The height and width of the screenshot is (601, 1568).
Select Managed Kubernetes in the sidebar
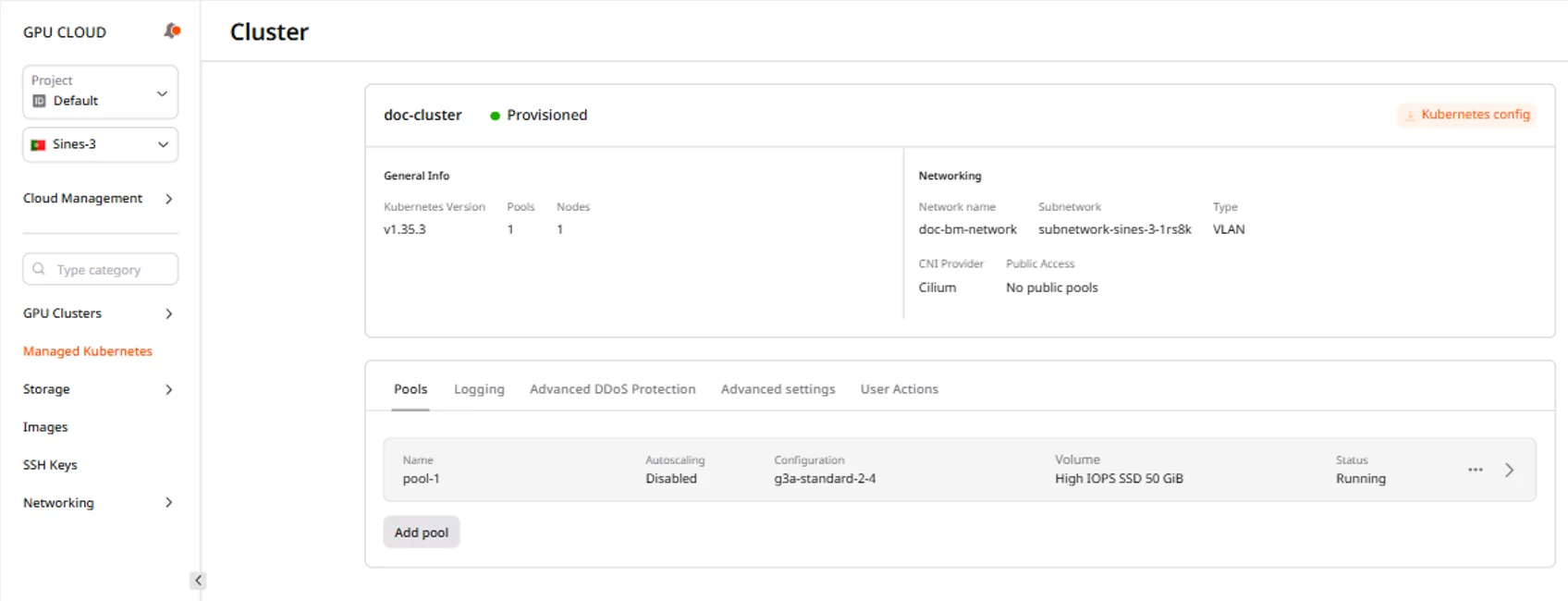88,351
